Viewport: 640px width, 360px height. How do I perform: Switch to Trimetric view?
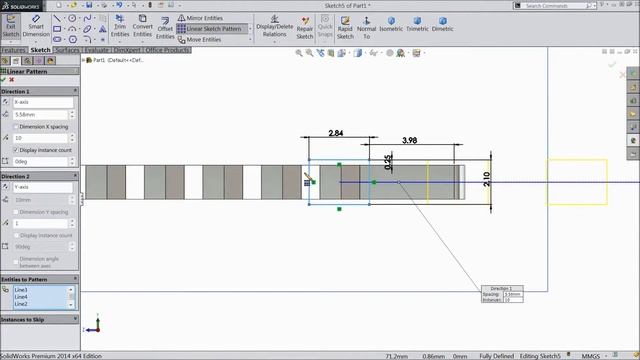417,24
